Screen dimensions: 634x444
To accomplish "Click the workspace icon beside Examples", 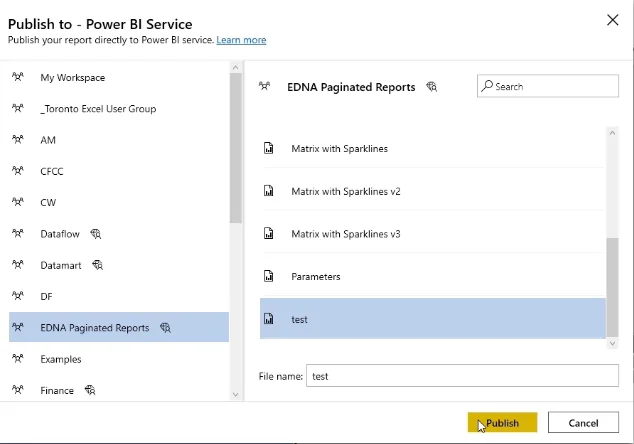I will tap(18, 358).
